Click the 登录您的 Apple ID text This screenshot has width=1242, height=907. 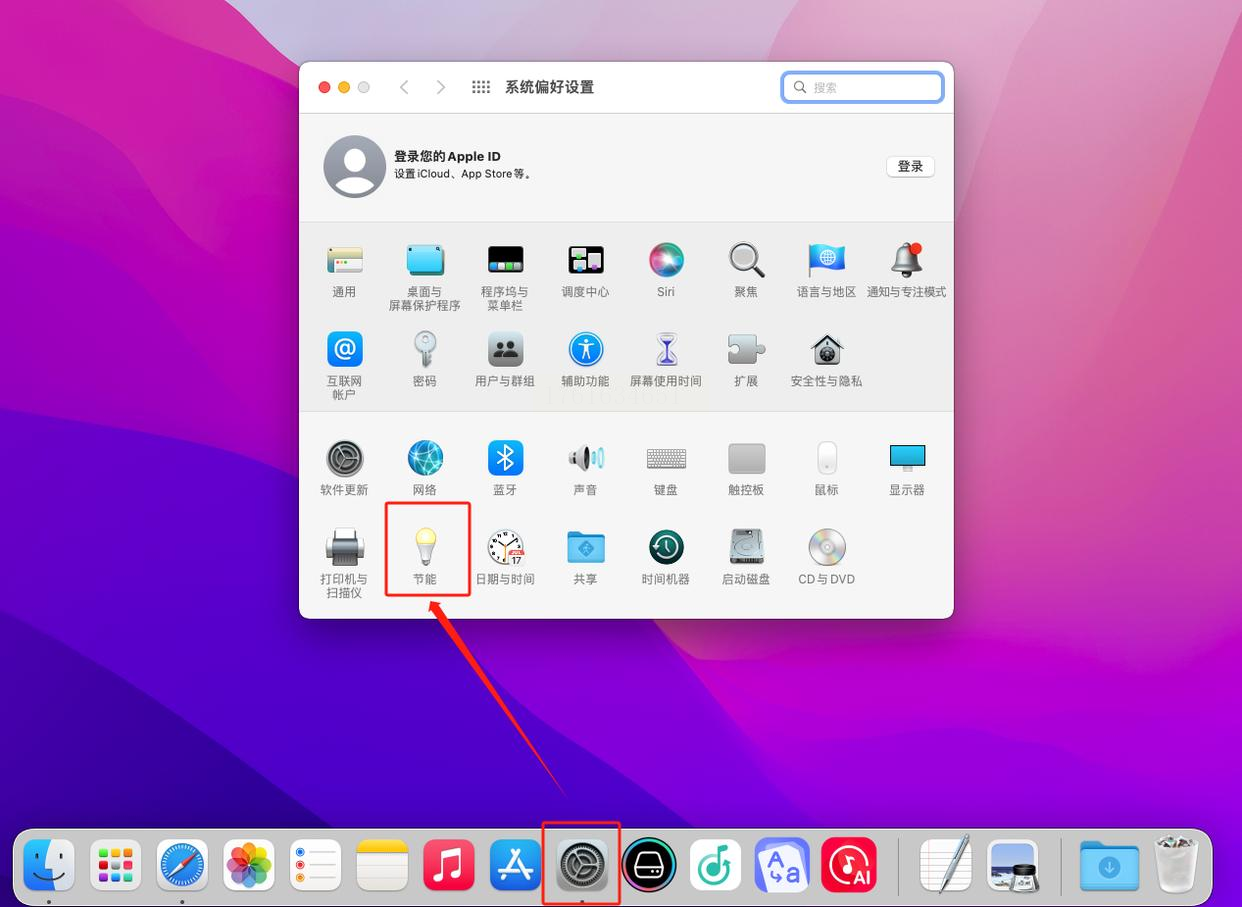click(447, 156)
